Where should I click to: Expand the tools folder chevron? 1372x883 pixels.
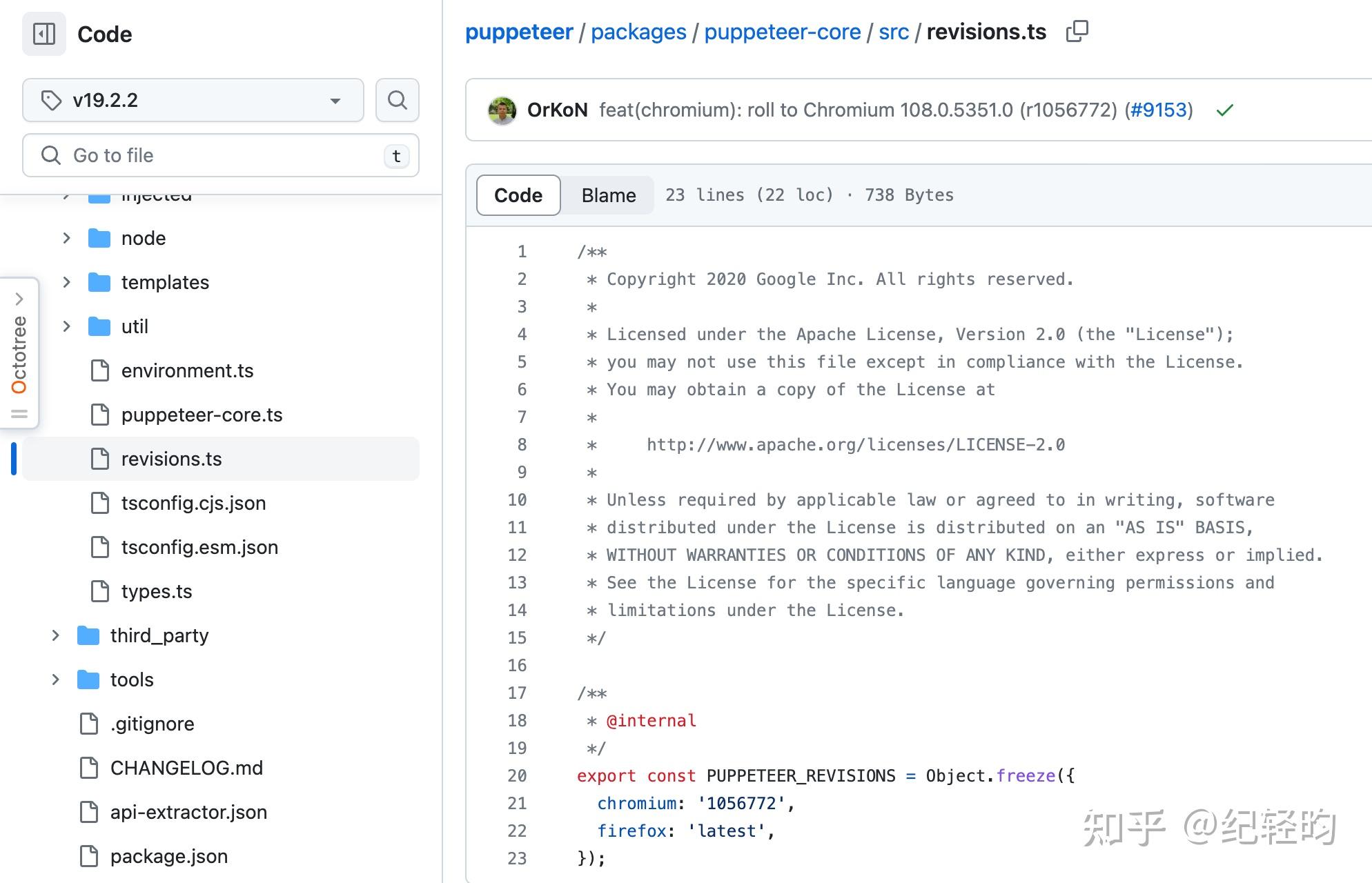(x=56, y=679)
